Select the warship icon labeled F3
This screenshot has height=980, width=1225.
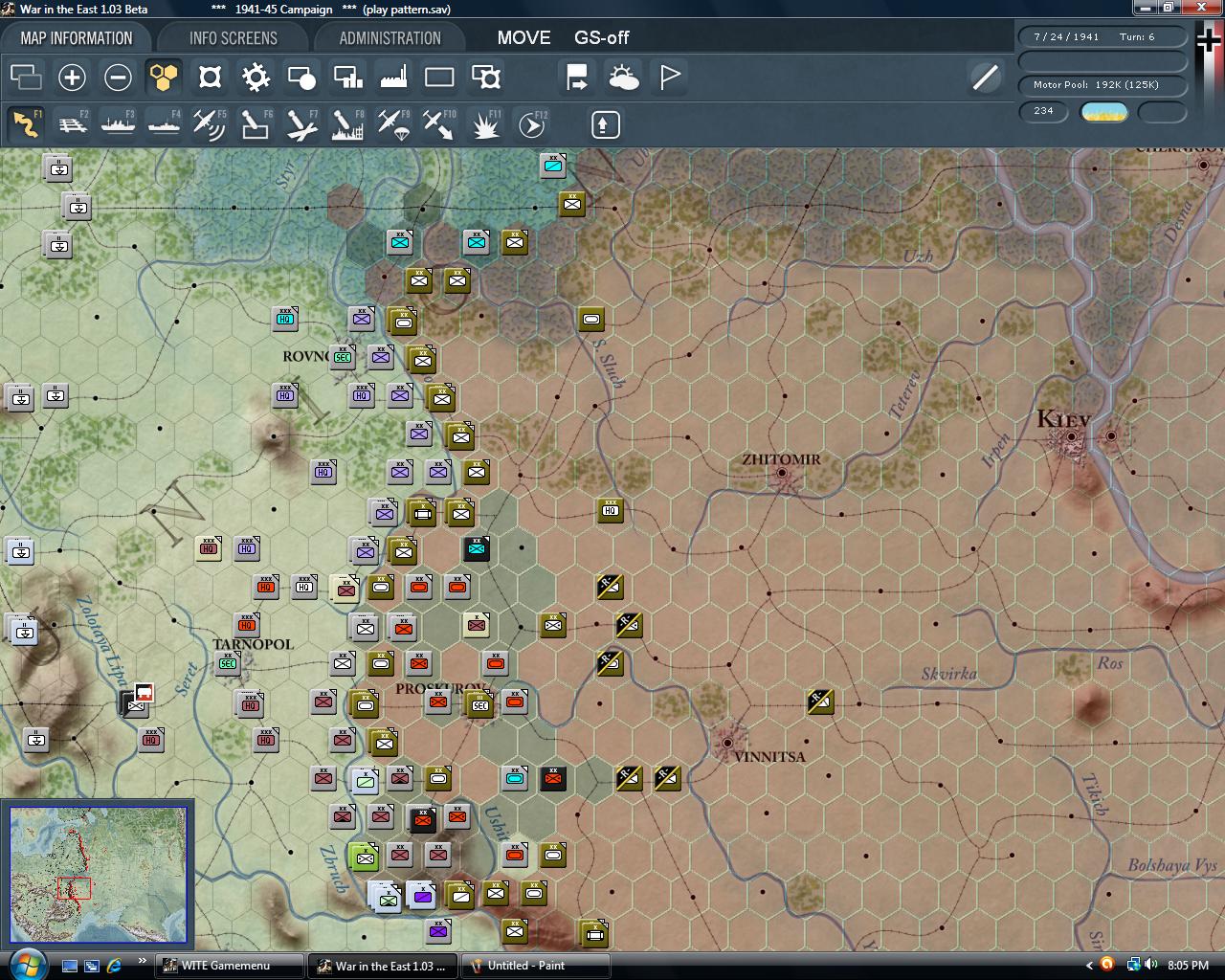click(118, 124)
